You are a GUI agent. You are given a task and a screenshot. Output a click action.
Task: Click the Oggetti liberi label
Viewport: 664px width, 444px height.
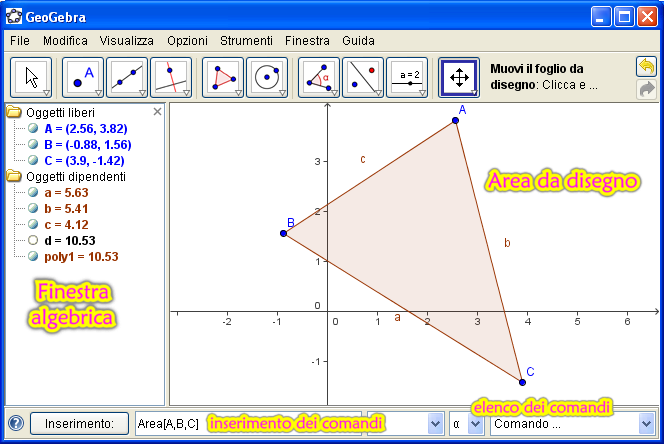61,113
